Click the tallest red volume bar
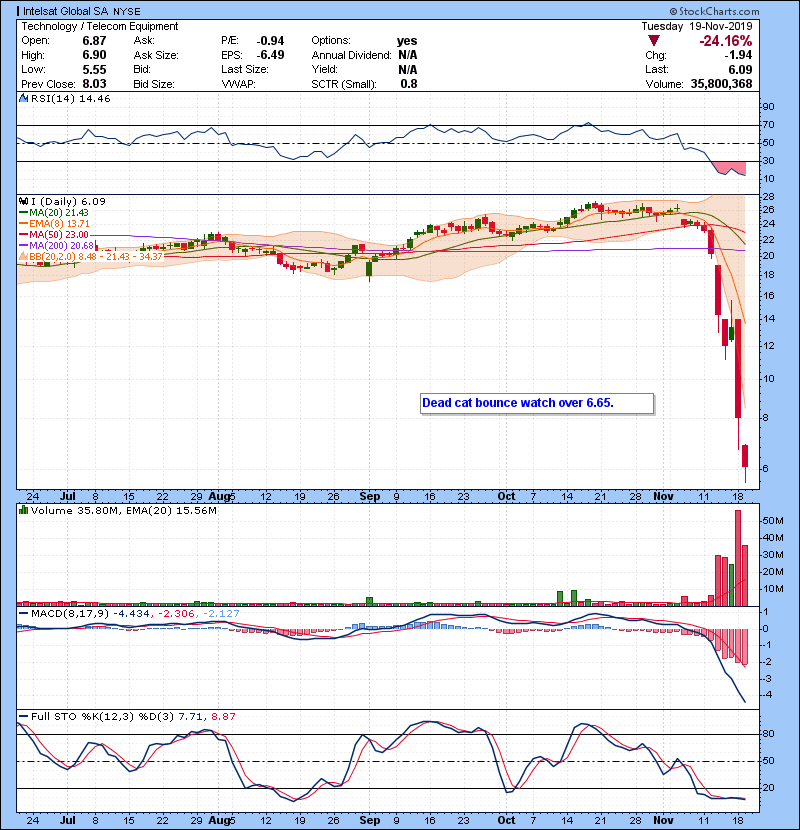Screen dimensions: 800x830 click(738, 558)
